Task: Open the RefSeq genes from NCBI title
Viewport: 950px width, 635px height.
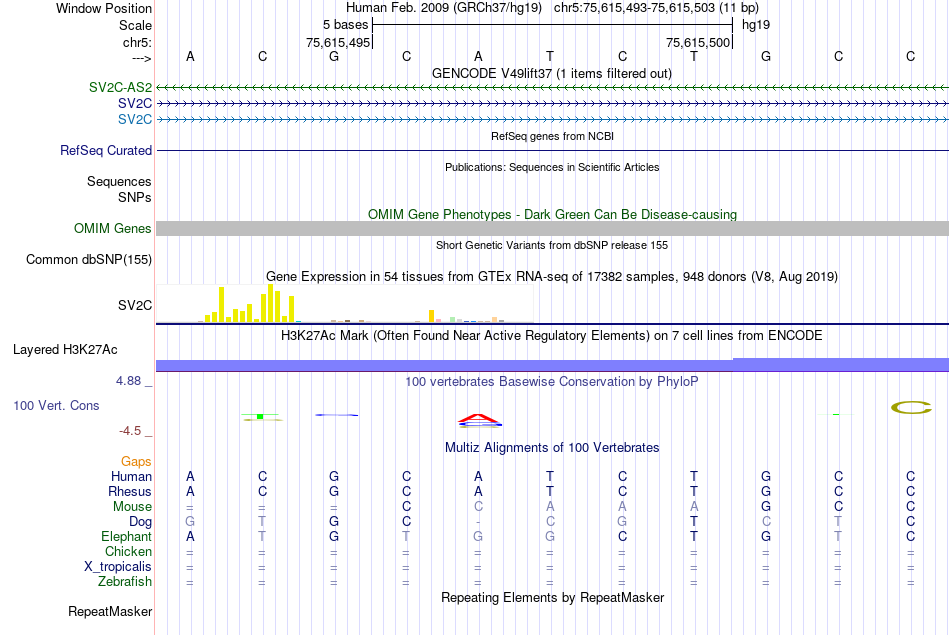Action: pyautogui.click(x=552, y=136)
